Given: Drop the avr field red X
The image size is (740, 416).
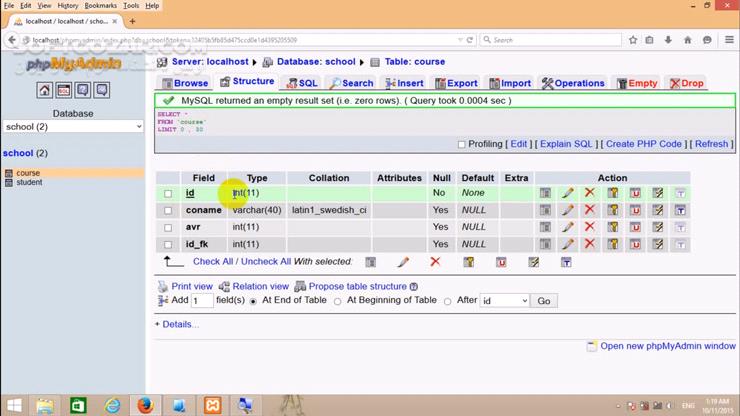Looking at the screenshot, I should tap(590, 226).
